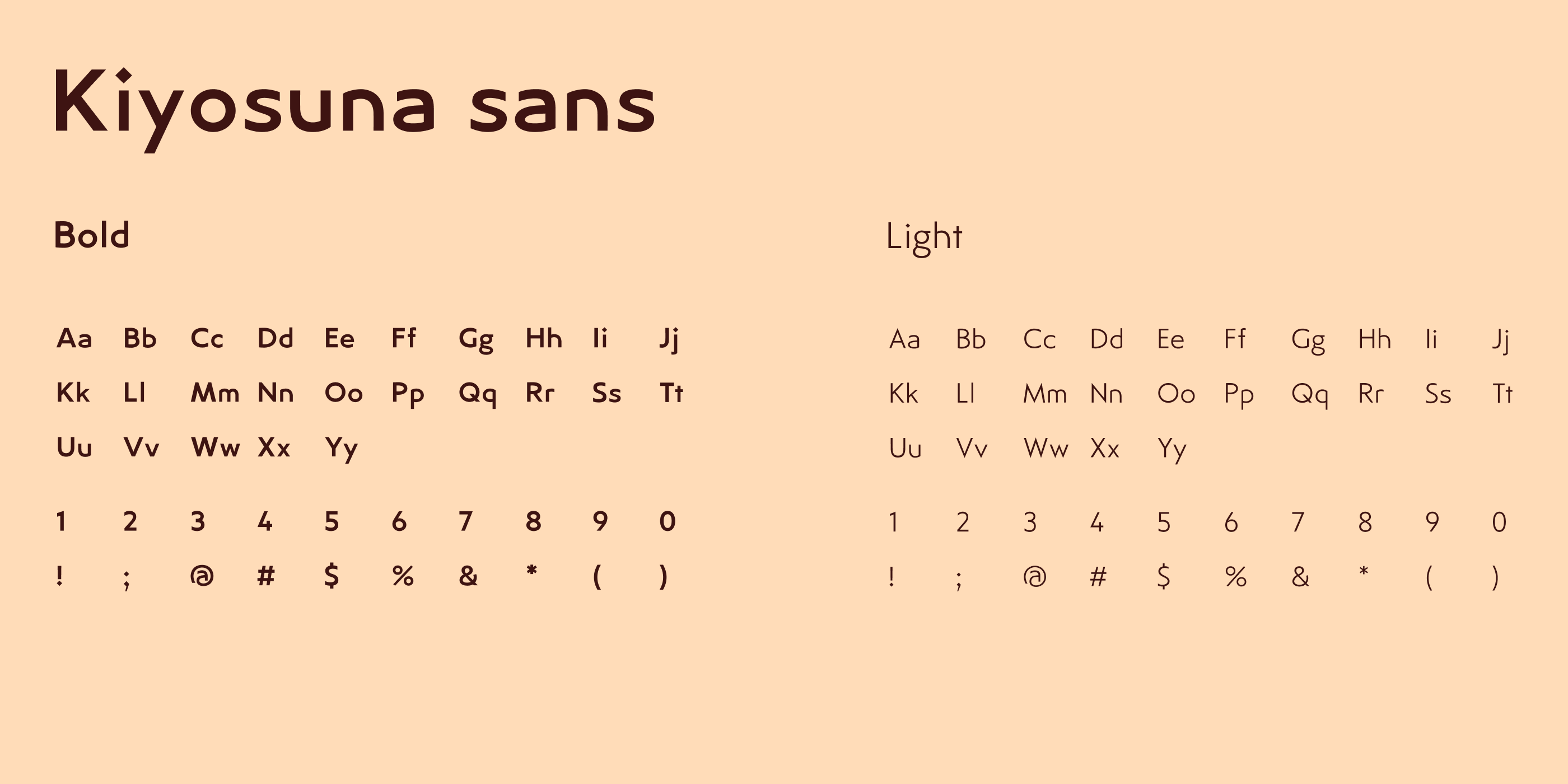Click the bold '#' hash symbol
Image resolution: width=1568 pixels, height=784 pixels.
click(266, 576)
